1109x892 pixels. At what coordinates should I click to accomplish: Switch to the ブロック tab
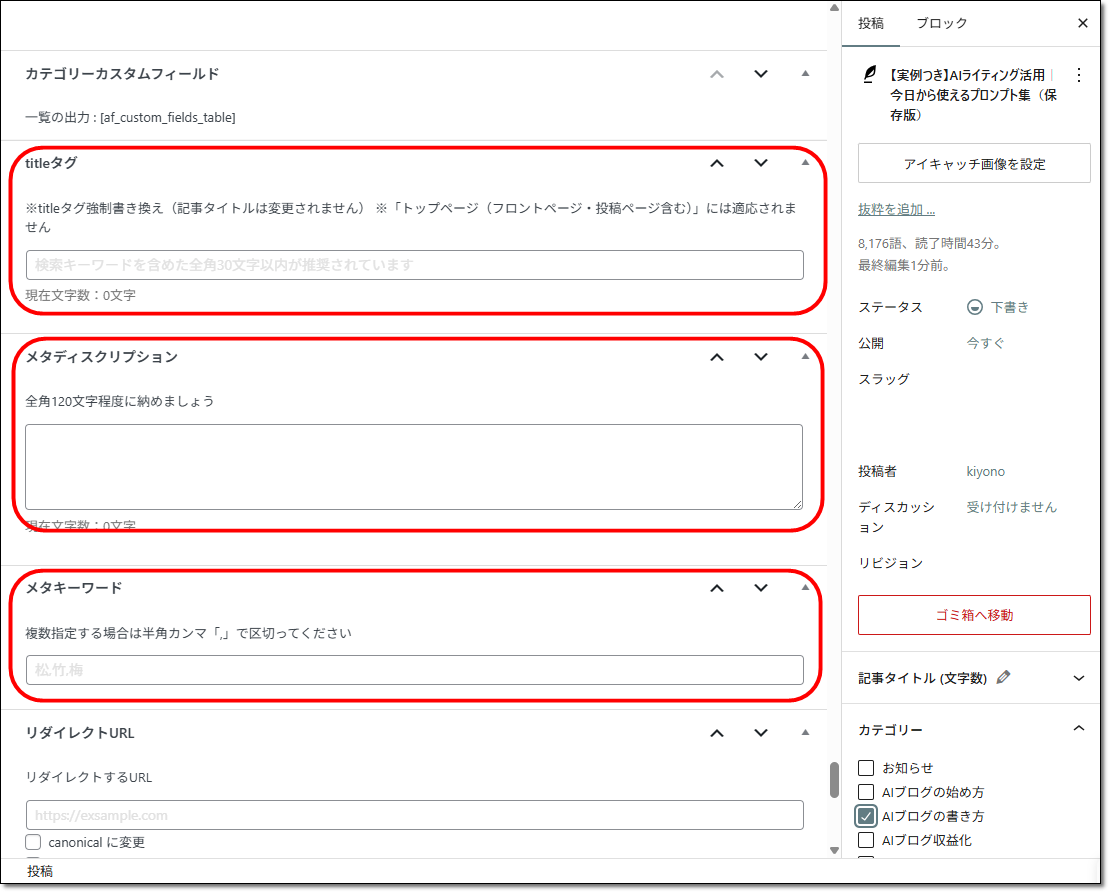[x=940, y=23]
